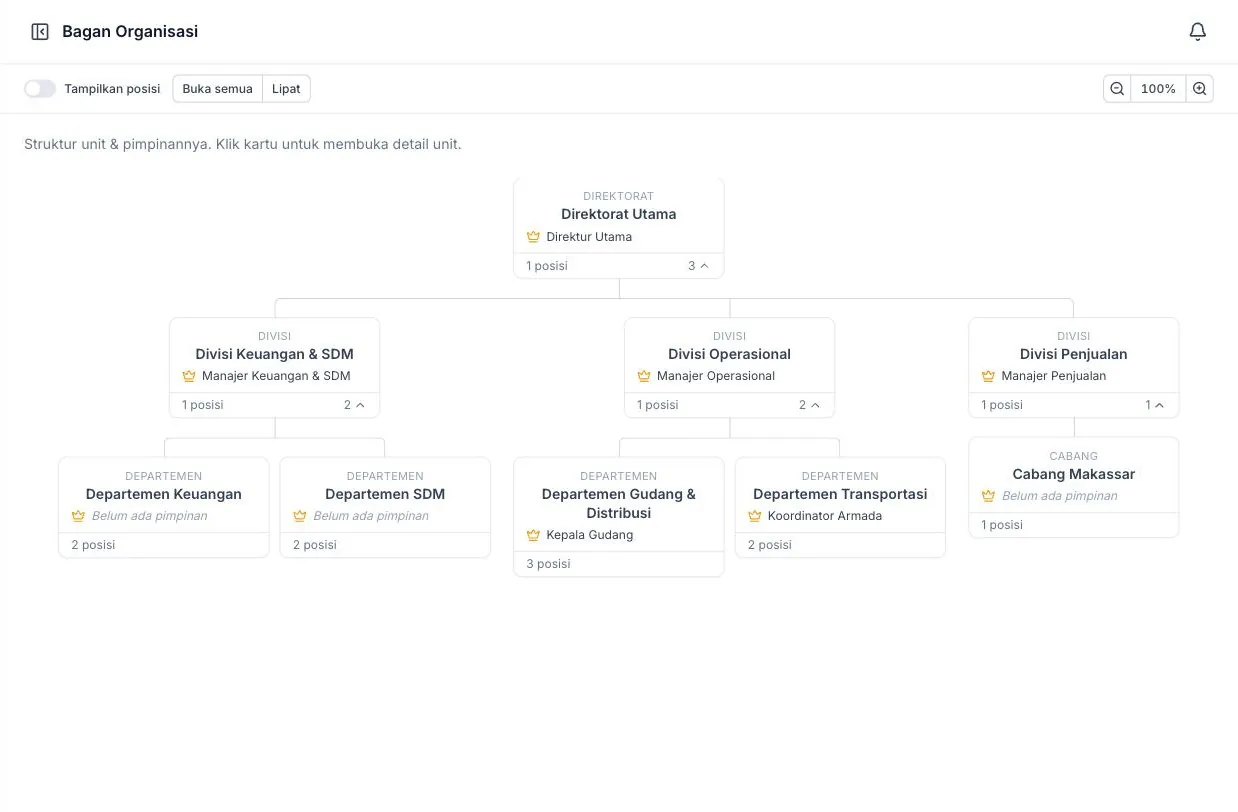Zoom in the organization chart
Viewport: 1238px width, 812px height.
click(x=1199, y=89)
